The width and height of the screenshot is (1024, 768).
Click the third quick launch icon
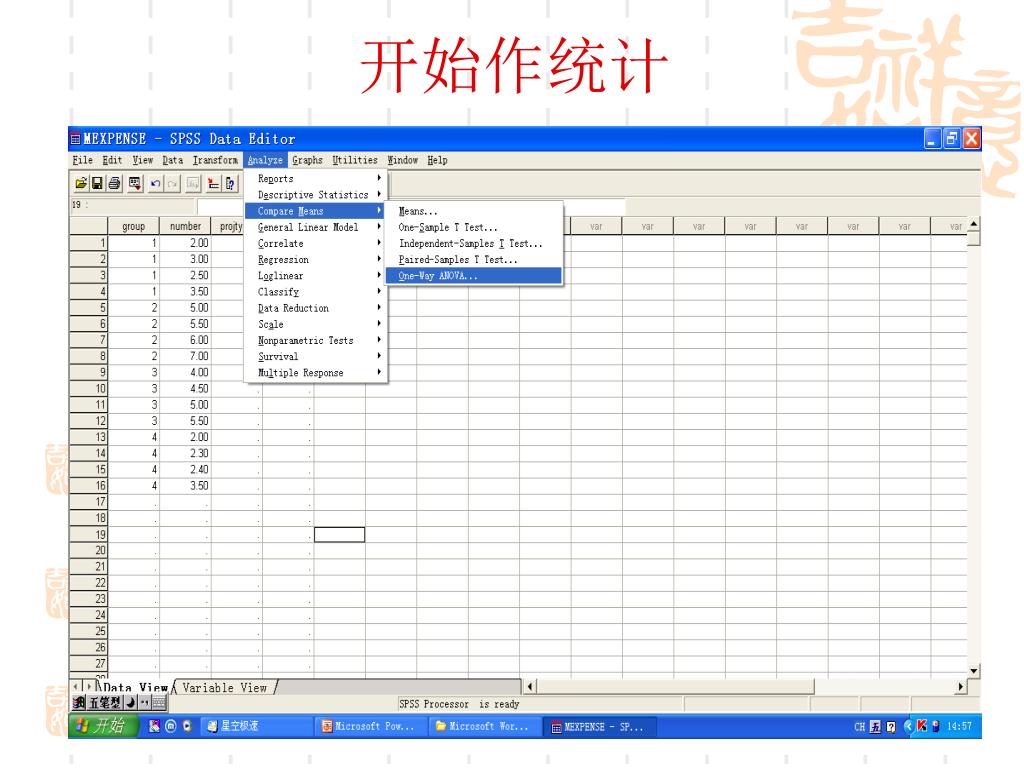coord(187,726)
